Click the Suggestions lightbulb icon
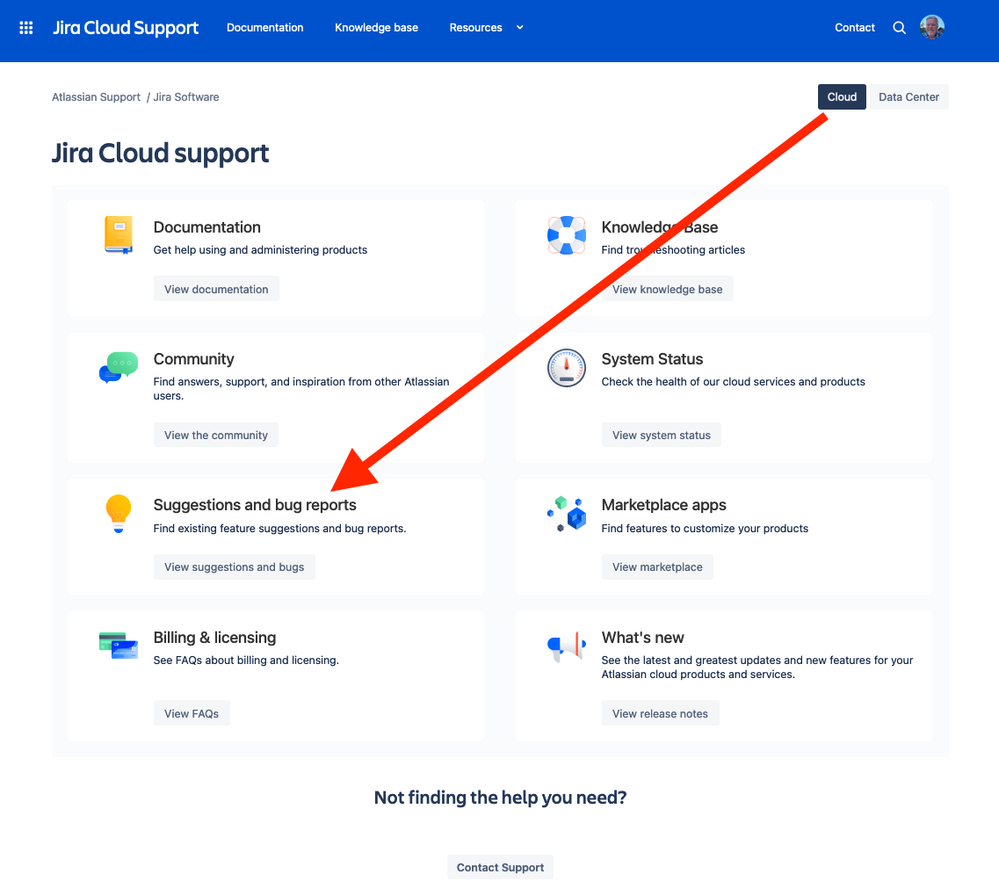Image resolution: width=999 pixels, height=894 pixels. coord(119,514)
